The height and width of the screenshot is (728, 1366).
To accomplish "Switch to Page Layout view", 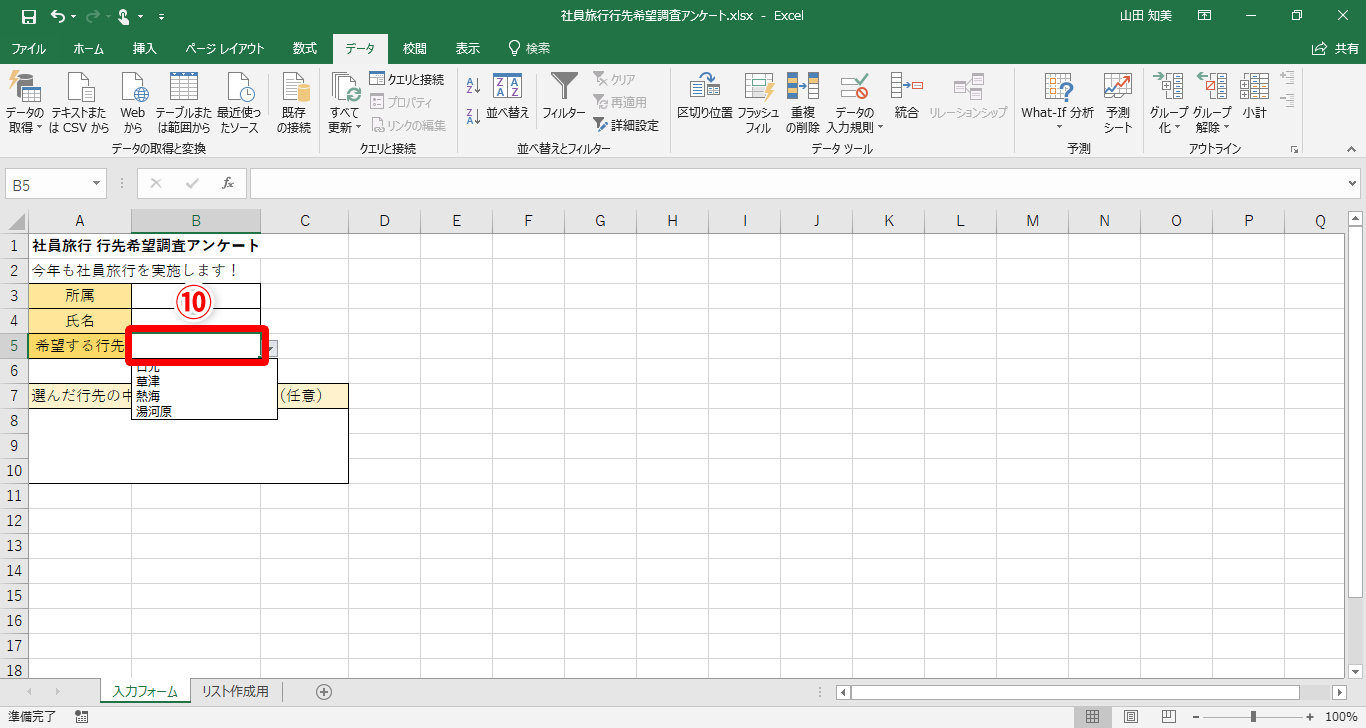I will point(1131,716).
